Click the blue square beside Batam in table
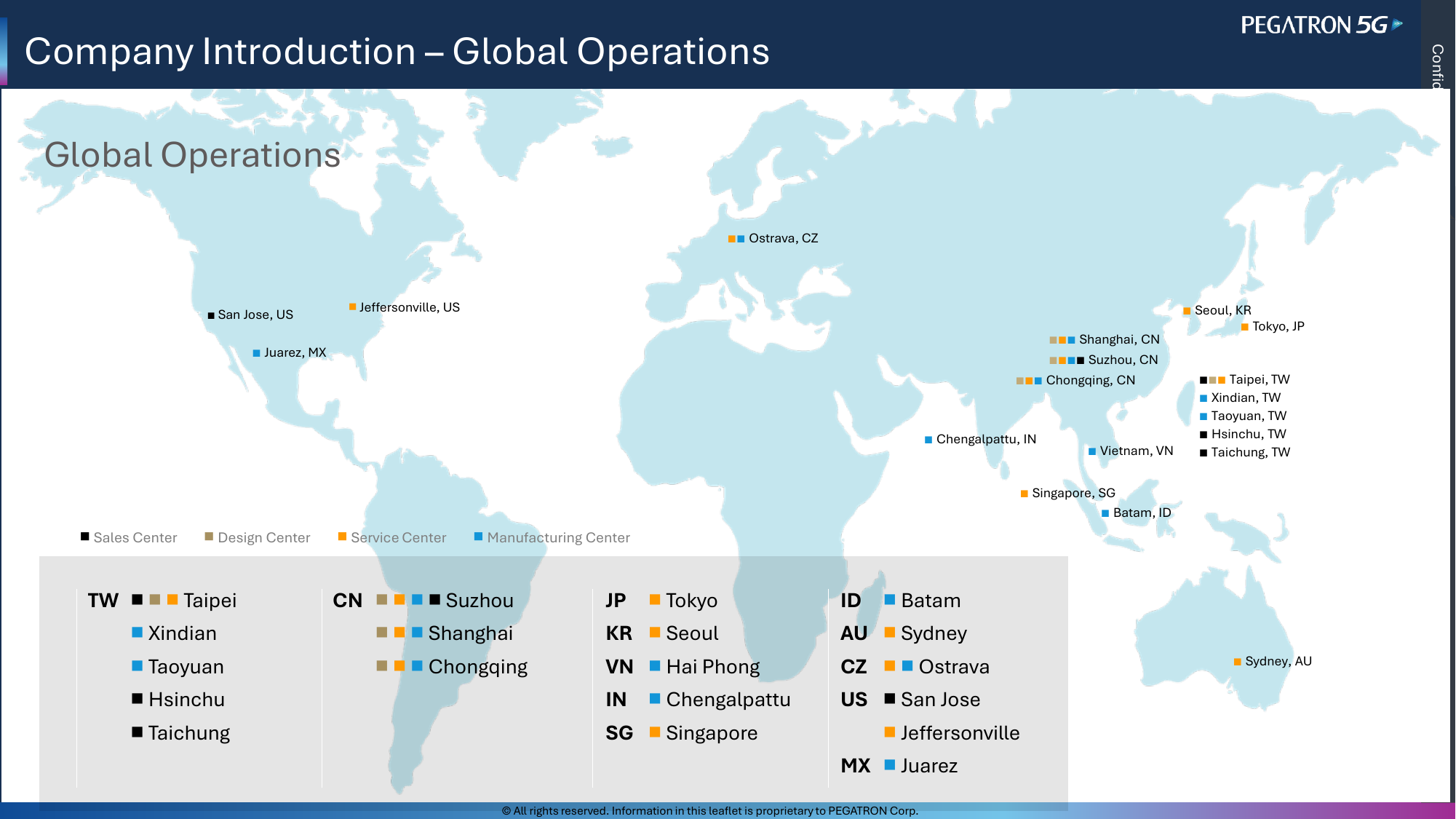This screenshot has width=1456, height=819. (889, 599)
